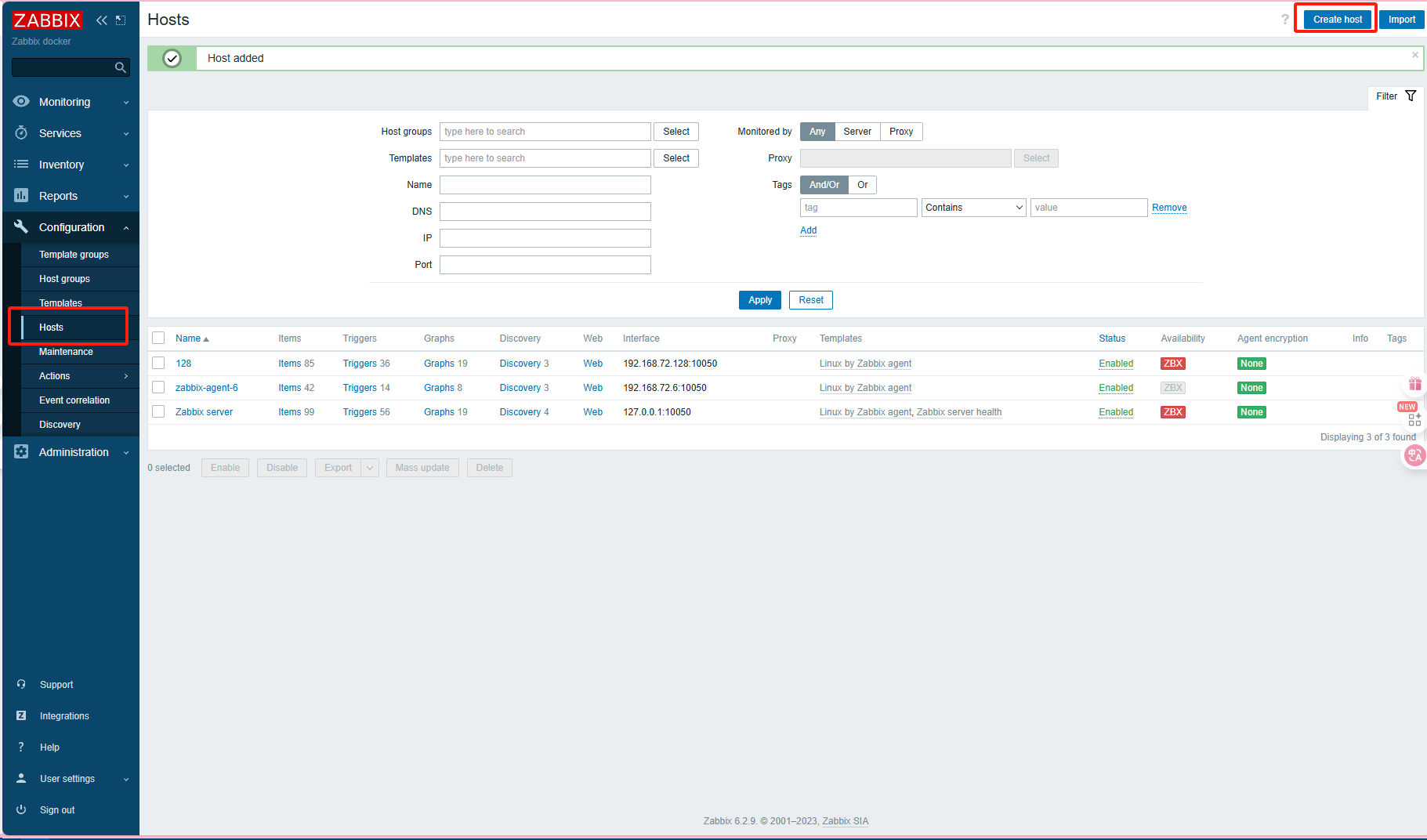1427x840 pixels.
Task: Reset the host filter
Action: pyautogui.click(x=811, y=300)
